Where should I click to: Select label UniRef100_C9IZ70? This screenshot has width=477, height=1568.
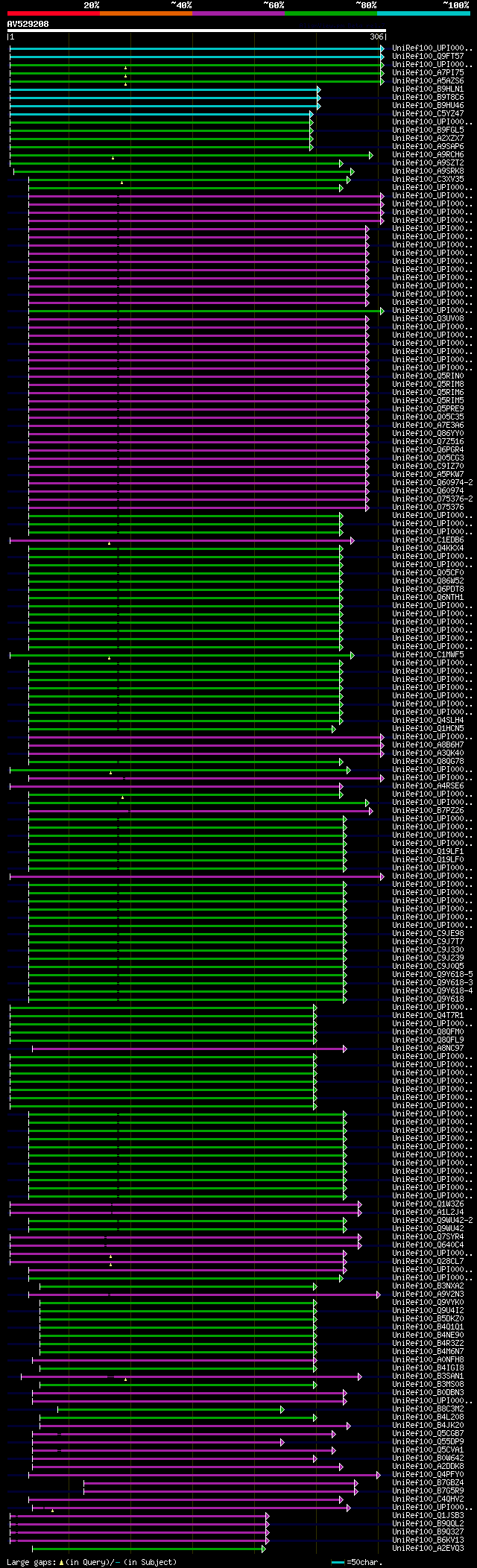428,466
